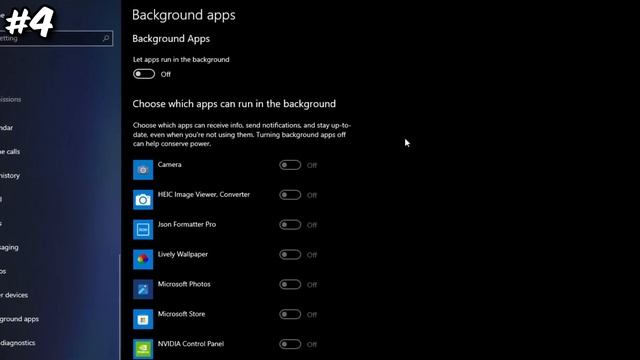
Task: Toggle Let apps run in the background
Action: tap(144, 74)
